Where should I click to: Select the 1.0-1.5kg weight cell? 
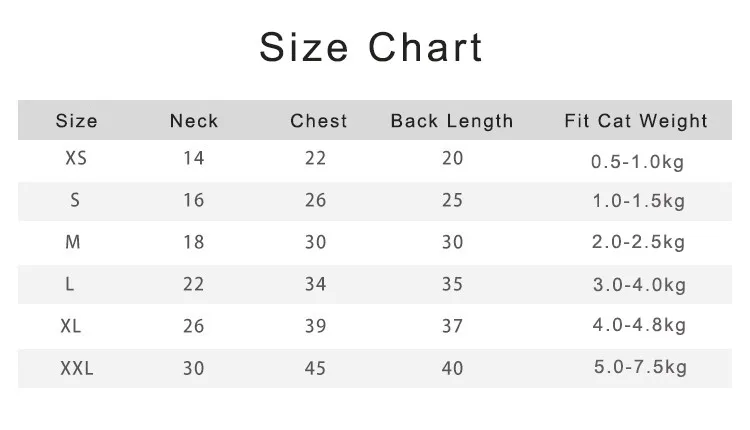(638, 202)
